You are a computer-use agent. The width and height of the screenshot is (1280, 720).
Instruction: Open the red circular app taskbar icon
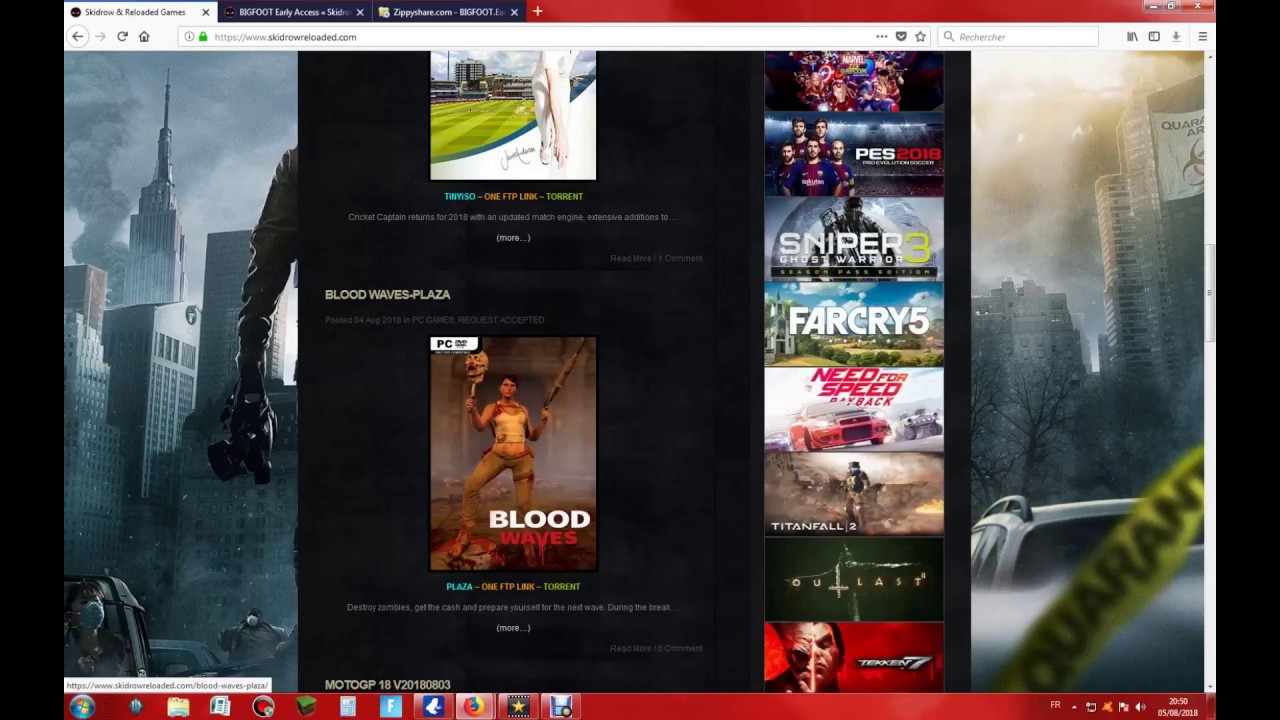pos(263,707)
